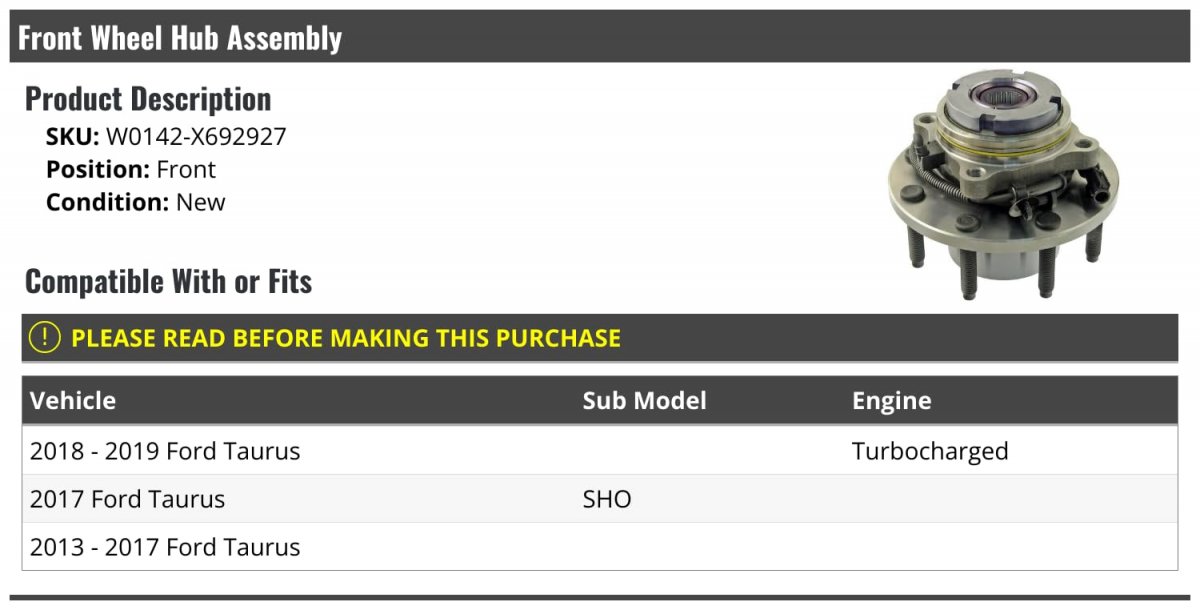Click the Product Description heading

click(148, 99)
